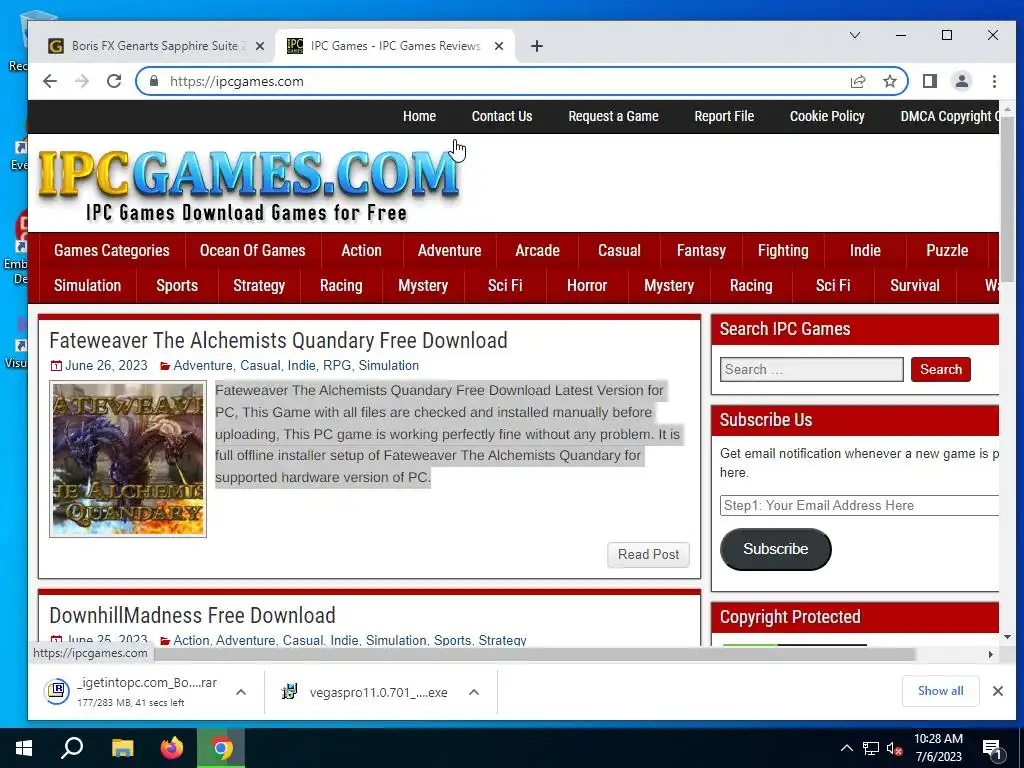Close the IPC Games tab
This screenshot has width=1024, height=768.
pyautogui.click(x=499, y=46)
